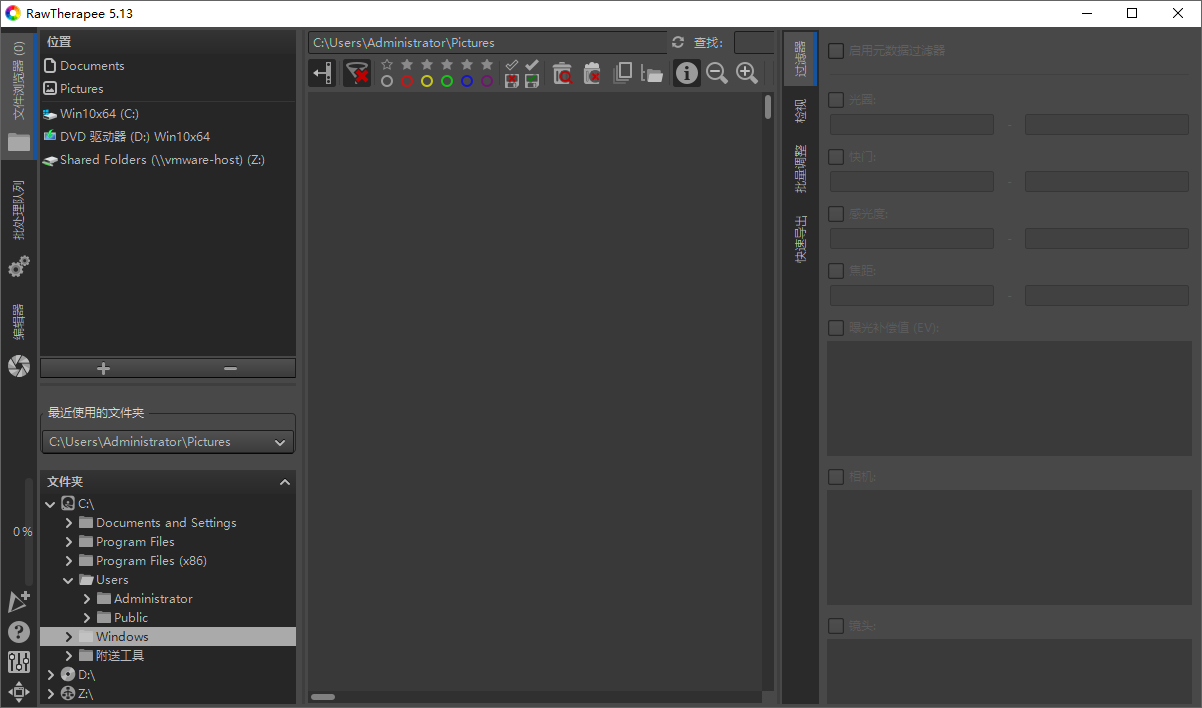1202x708 pixels.
Task: Expand the Administrator folder in the tree
Action: 87,599
